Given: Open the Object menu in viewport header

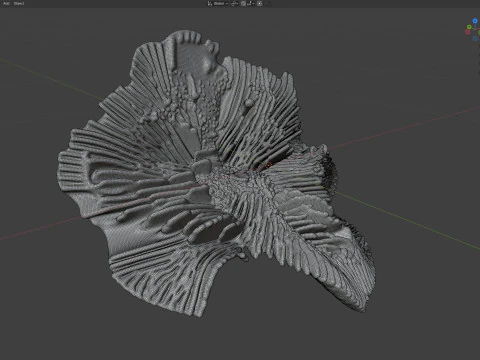Looking at the screenshot, I should pyautogui.click(x=19, y=3).
